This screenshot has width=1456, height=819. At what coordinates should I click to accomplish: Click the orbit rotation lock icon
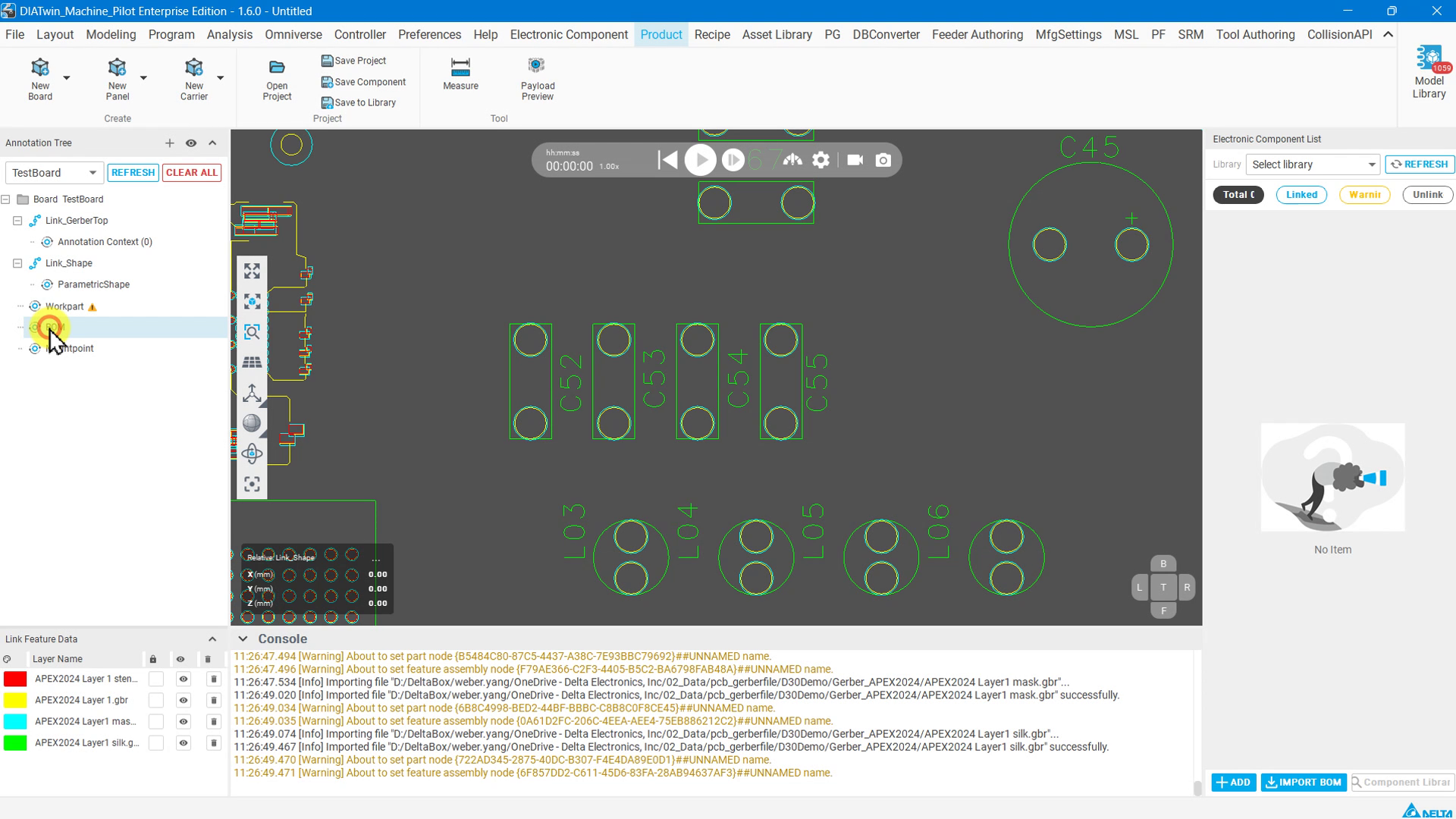pos(252,453)
